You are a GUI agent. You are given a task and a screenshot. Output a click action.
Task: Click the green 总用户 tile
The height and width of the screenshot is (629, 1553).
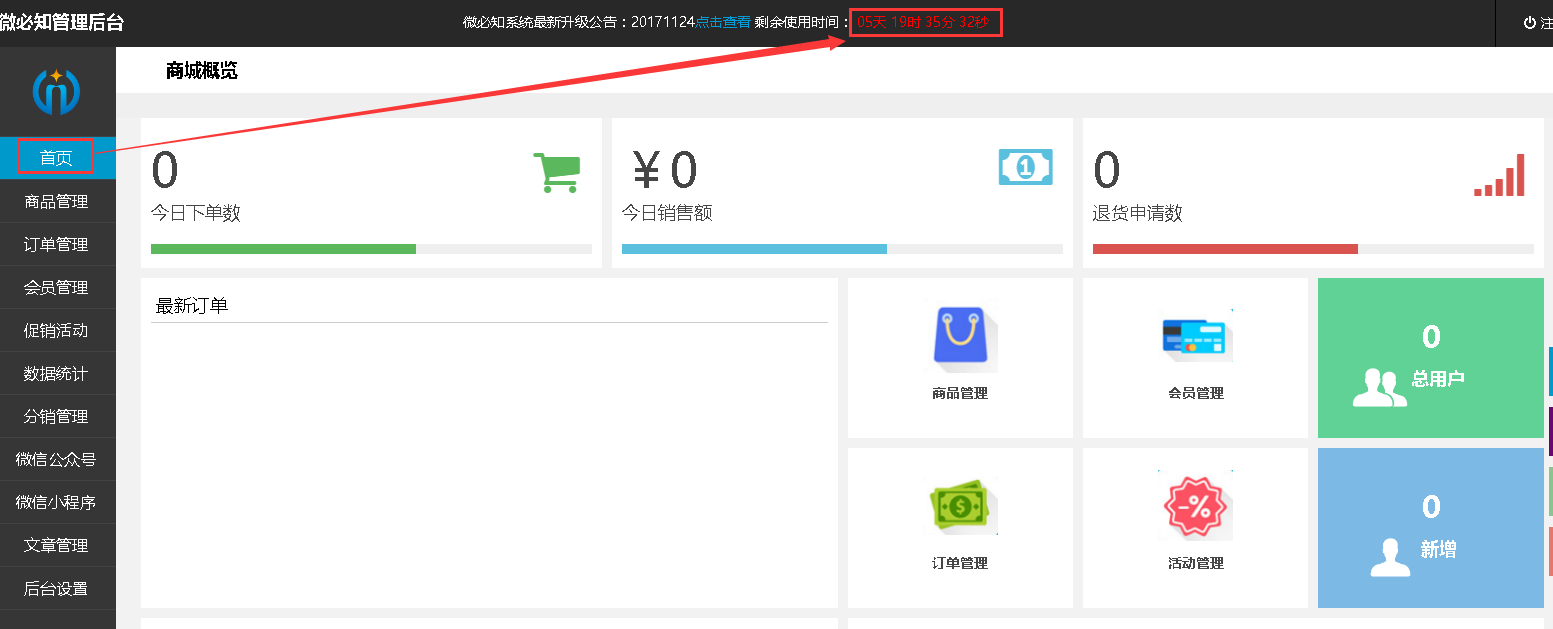tap(1430, 359)
